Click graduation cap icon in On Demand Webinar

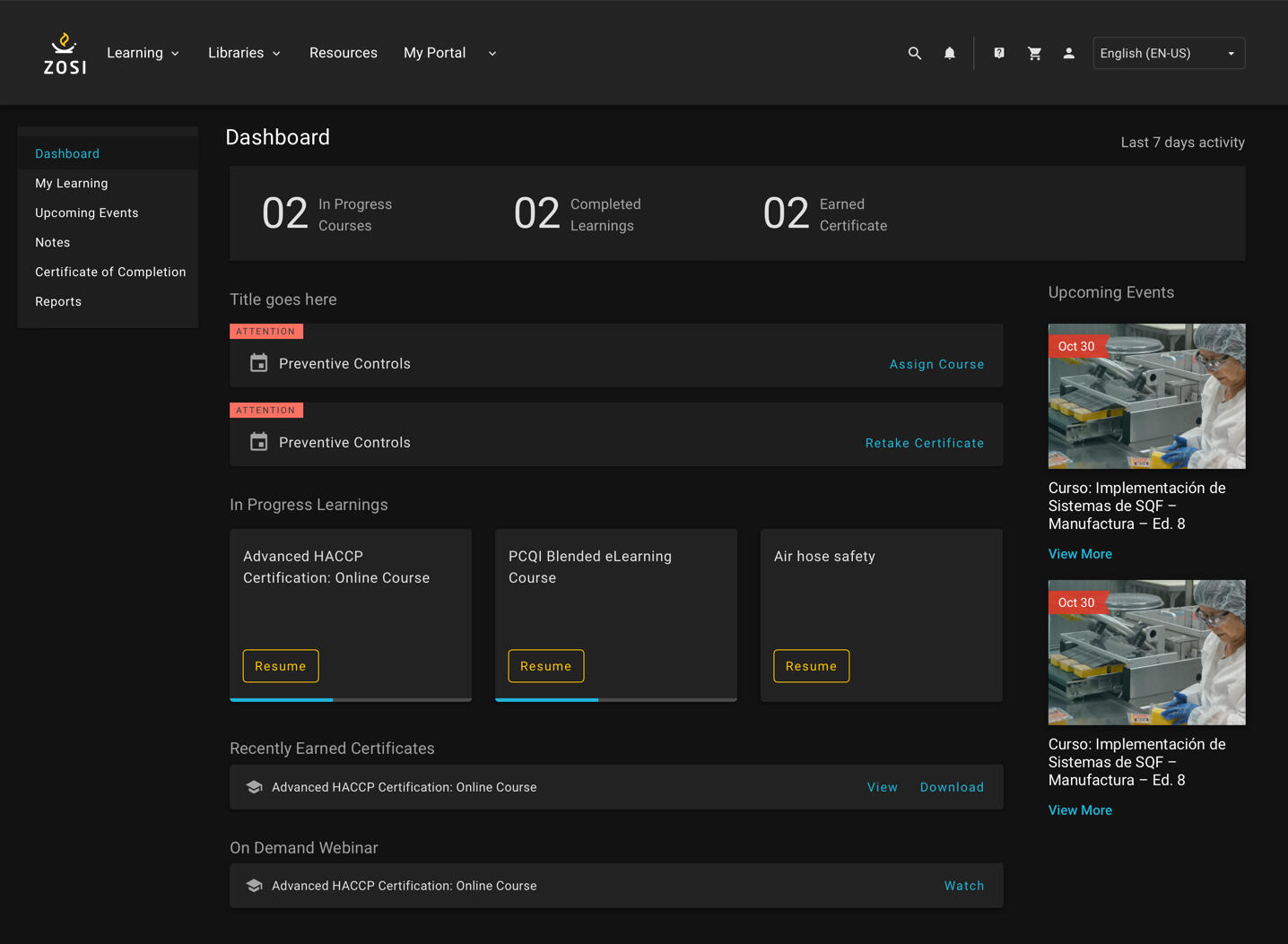click(x=254, y=886)
